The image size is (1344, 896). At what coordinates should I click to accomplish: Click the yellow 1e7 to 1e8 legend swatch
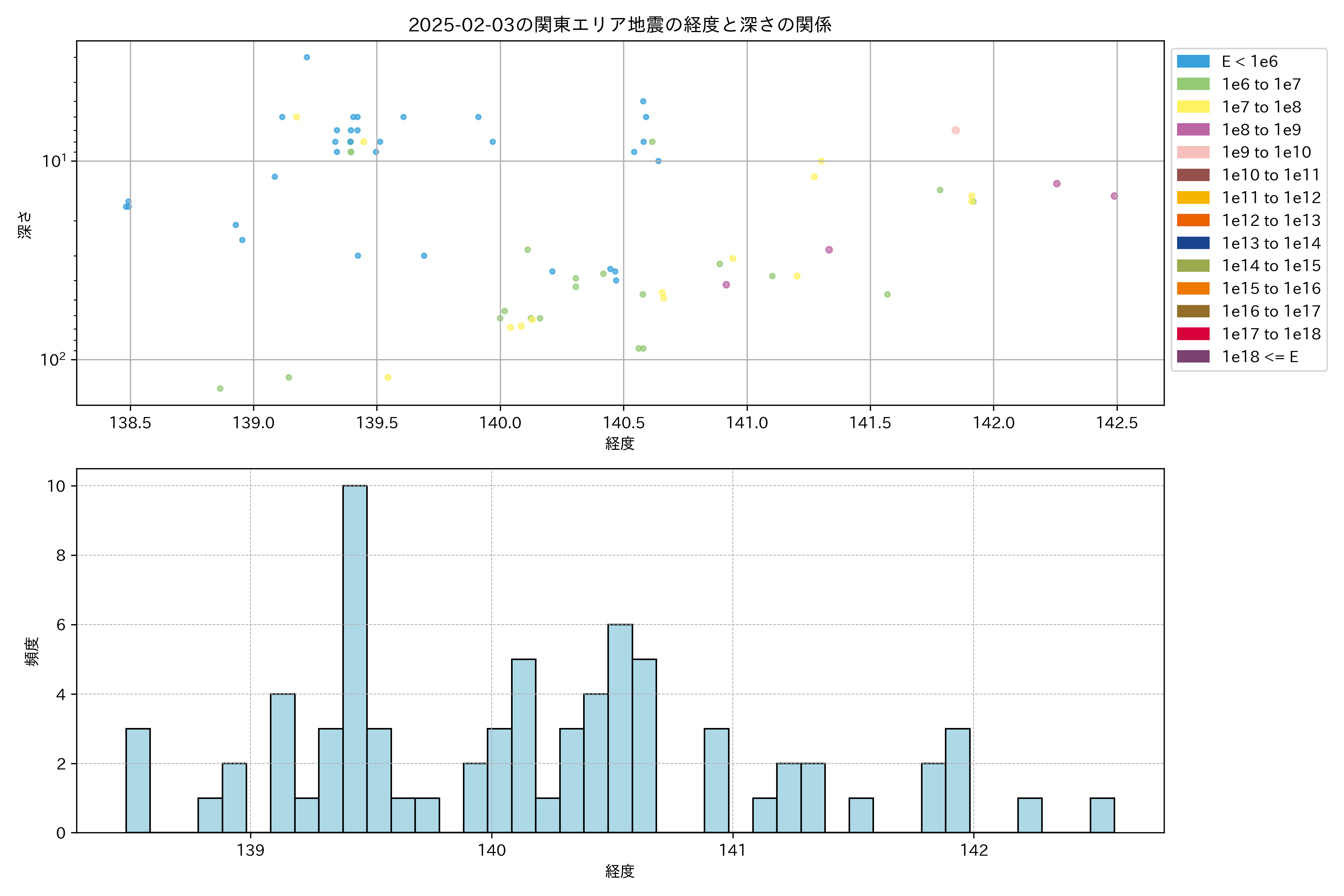click(1192, 107)
